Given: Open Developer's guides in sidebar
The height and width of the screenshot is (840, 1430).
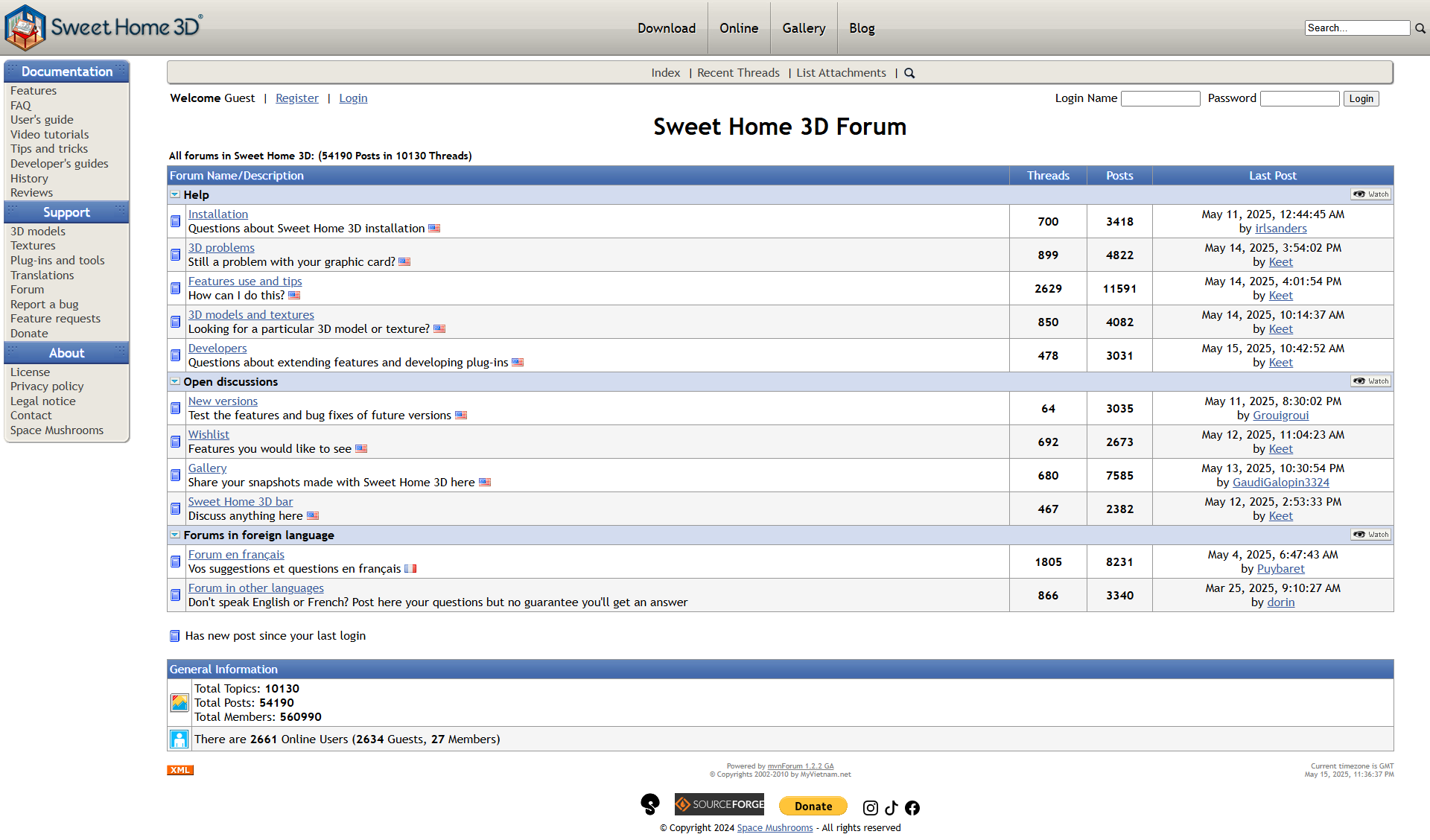Looking at the screenshot, I should pyautogui.click(x=60, y=164).
